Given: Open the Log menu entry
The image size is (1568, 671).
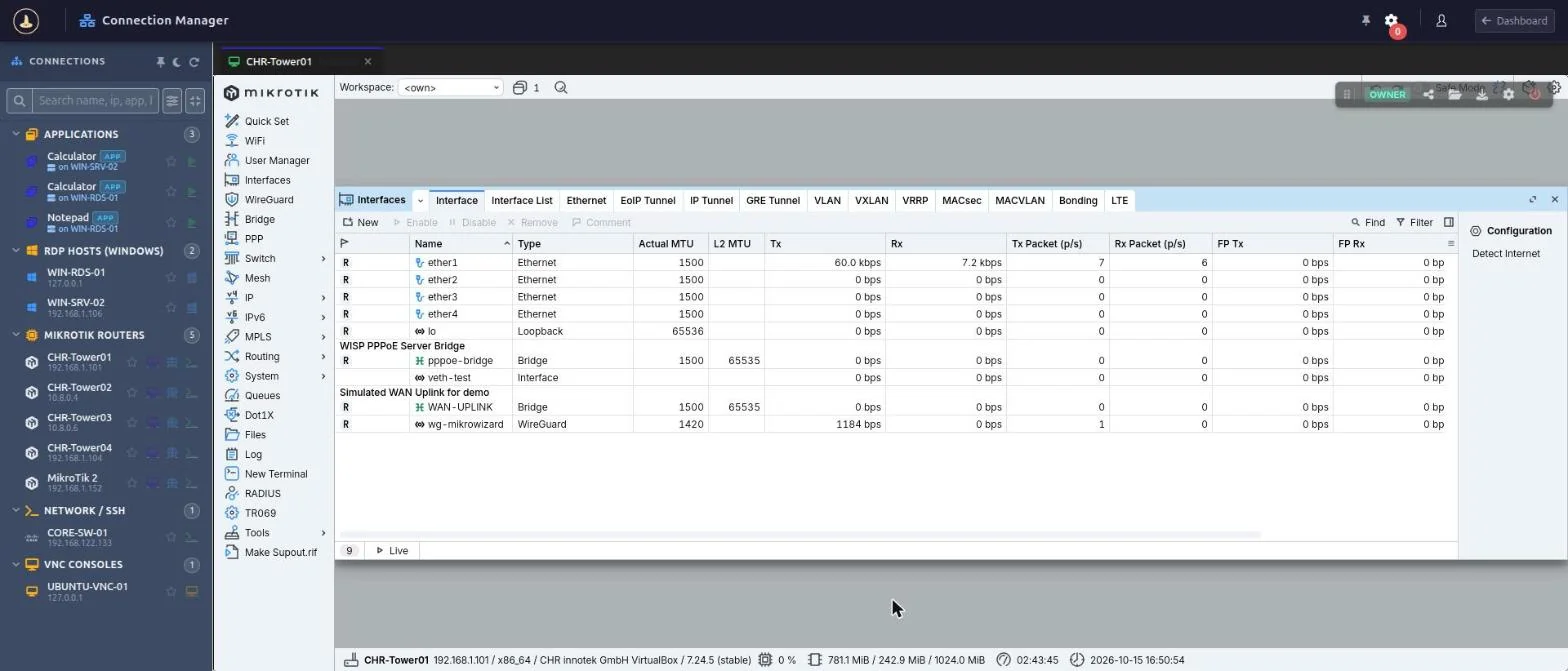Looking at the screenshot, I should coord(253,454).
